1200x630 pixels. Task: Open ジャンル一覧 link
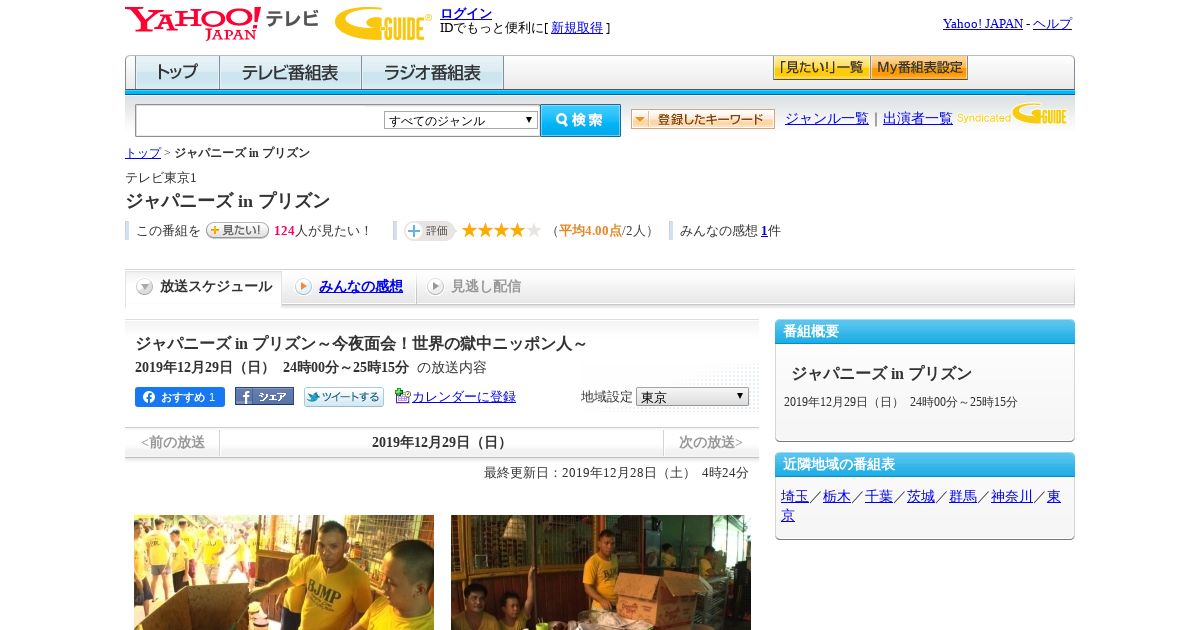[x=827, y=118]
